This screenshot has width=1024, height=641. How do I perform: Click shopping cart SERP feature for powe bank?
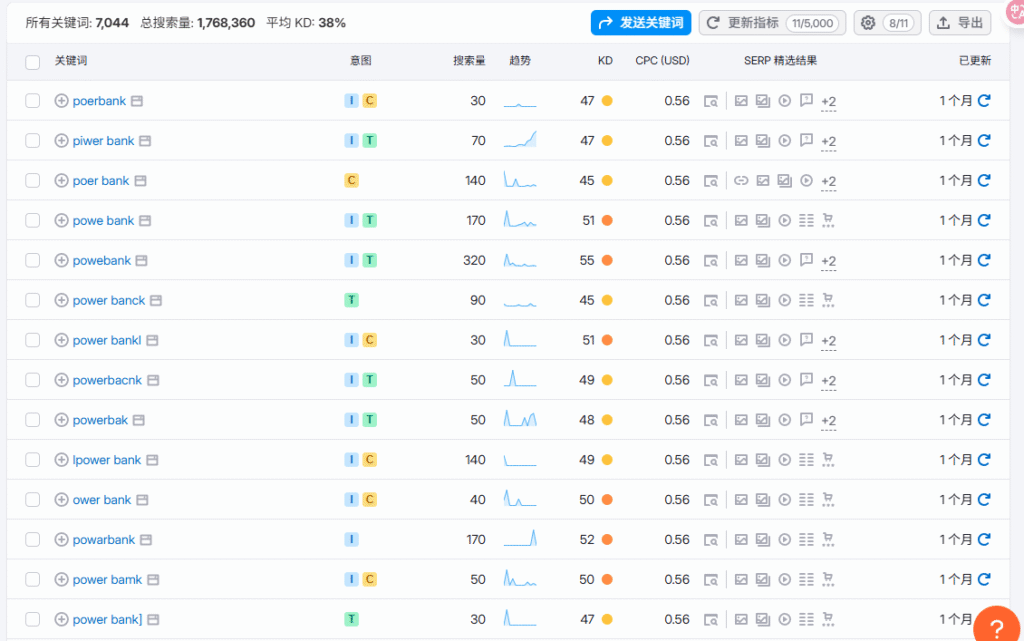pos(828,220)
